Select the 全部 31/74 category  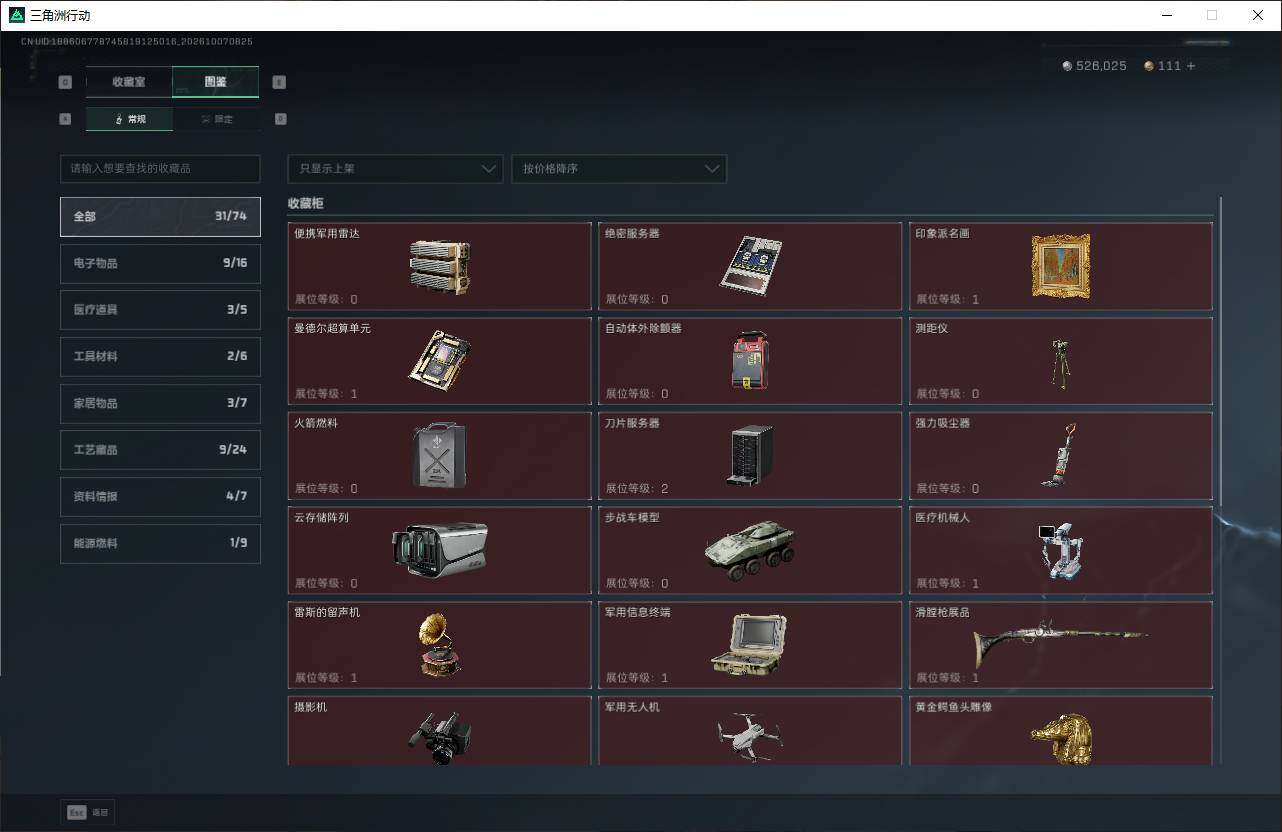pos(160,216)
